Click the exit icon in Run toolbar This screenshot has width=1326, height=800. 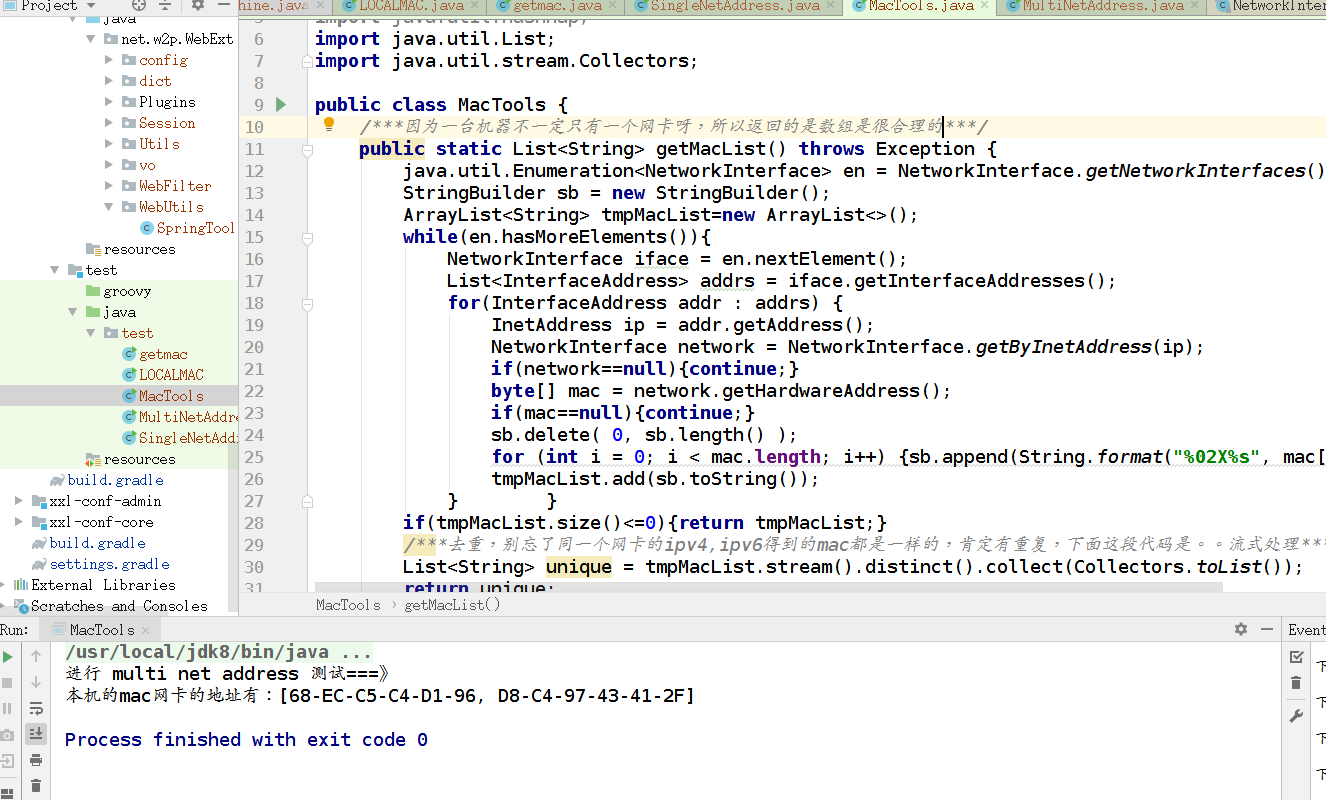(x=8, y=761)
